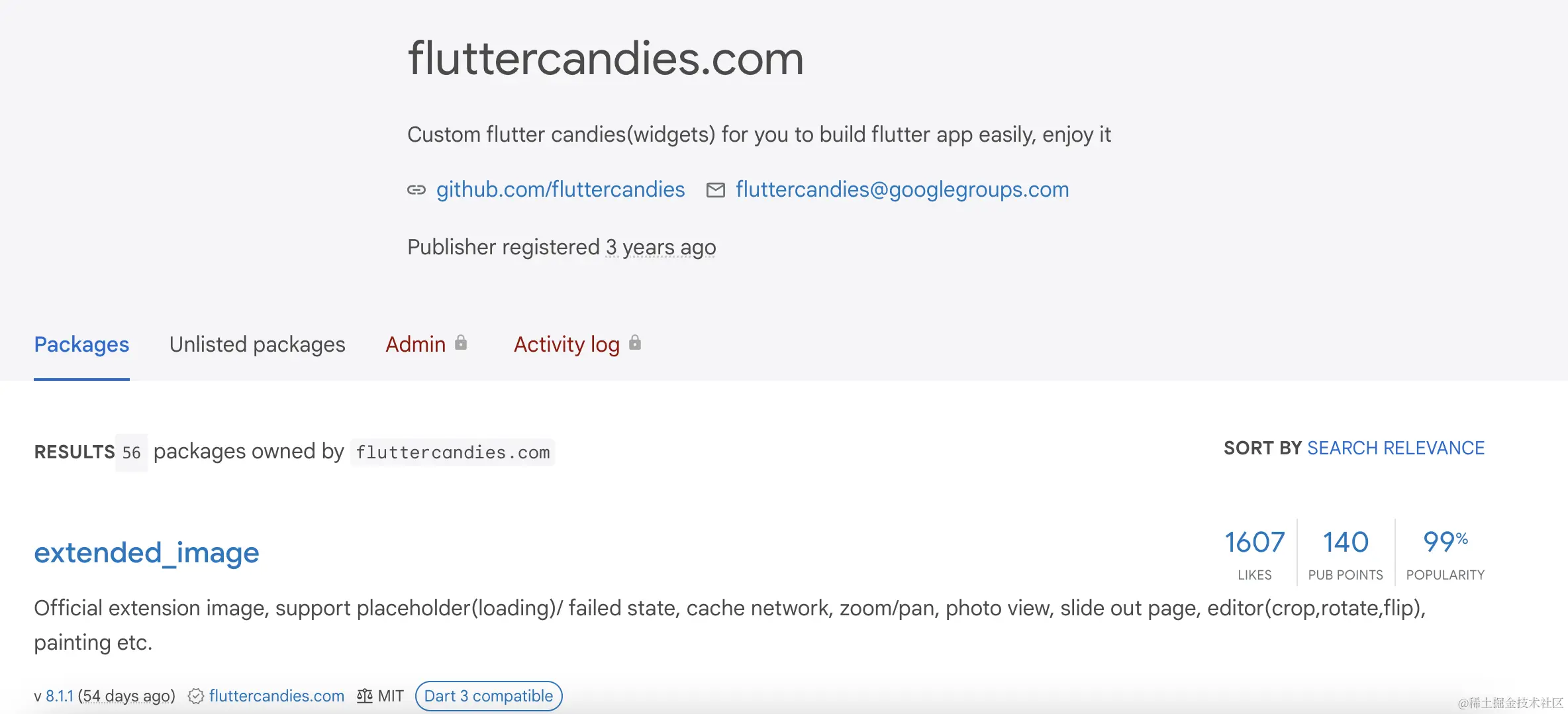Viewport: 1568px width, 714px height.
Task: Open the extended_image package page
Action: 146,552
